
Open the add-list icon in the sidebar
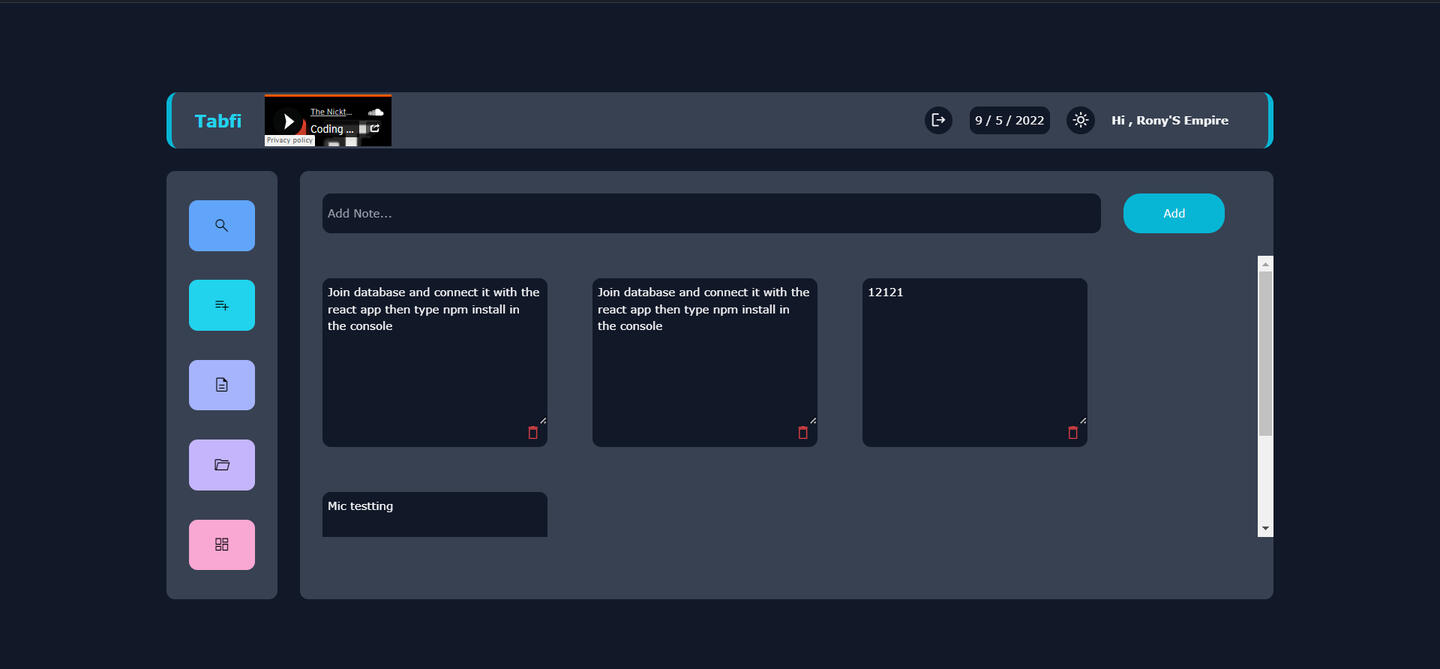pyautogui.click(x=222, y=305)
